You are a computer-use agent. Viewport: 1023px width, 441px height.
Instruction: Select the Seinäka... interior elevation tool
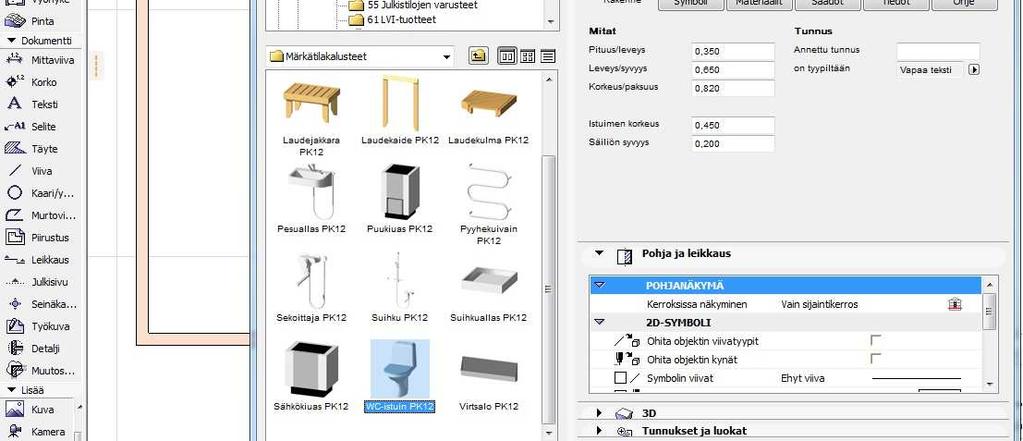[40, 304]
